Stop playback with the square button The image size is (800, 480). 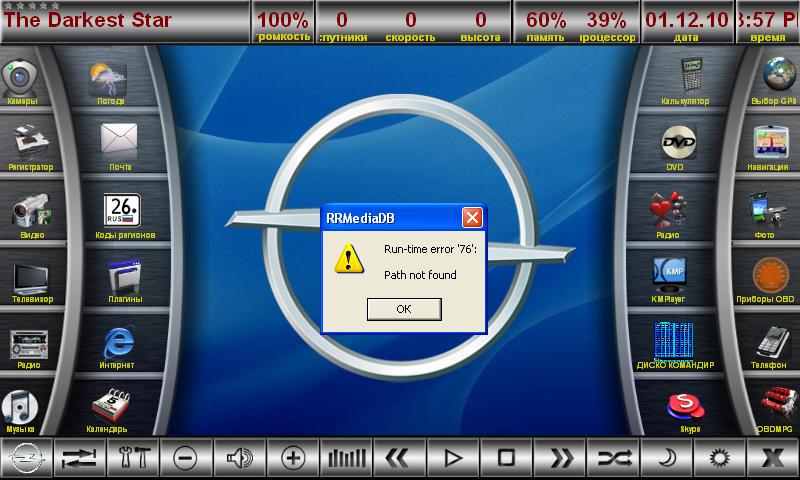click(x=506, y=458)
